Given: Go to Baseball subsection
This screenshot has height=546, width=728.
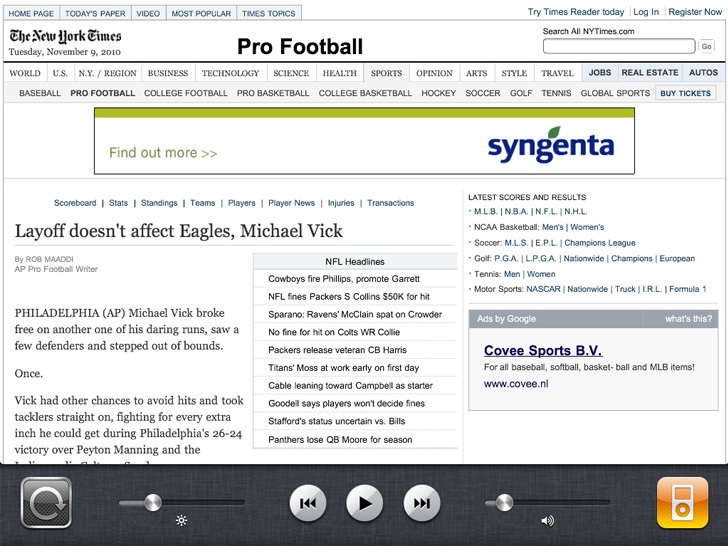Looking at the screenshot, I should click(x=40, y=93).
